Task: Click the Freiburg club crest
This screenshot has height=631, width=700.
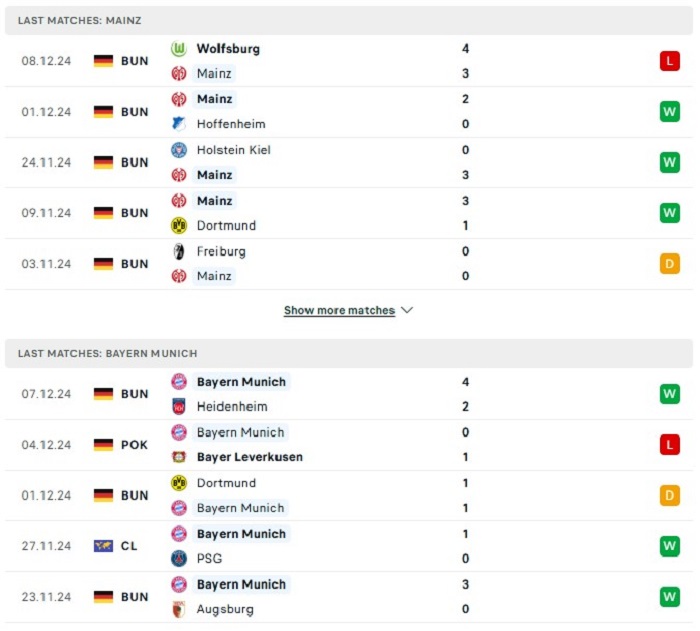Action: click(179, 251)
